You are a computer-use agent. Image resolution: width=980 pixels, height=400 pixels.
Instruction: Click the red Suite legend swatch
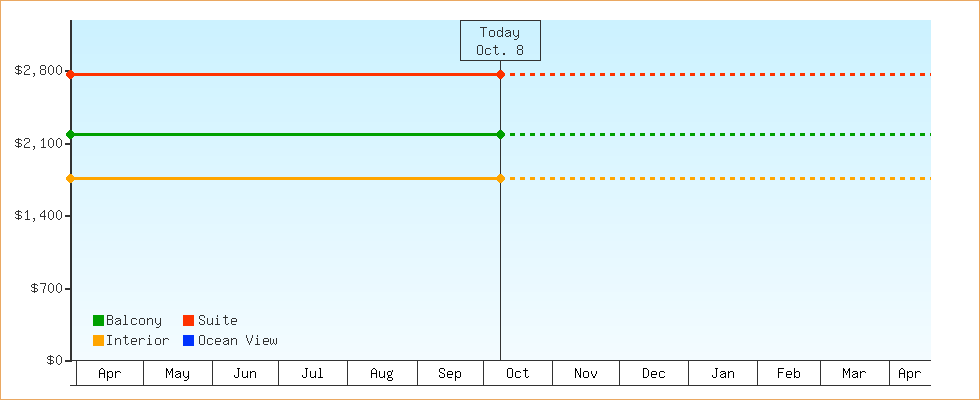[188, 320]
